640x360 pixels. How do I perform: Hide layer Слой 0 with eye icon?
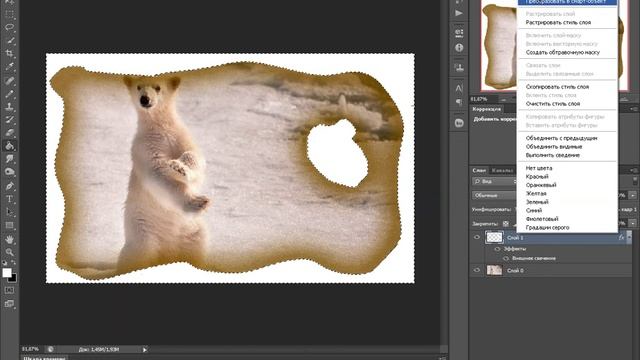coord(477,270)
